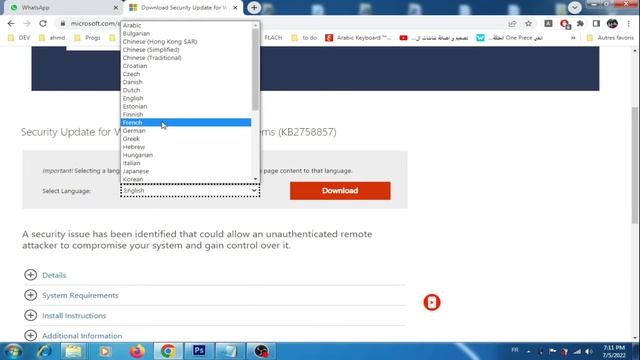Choose Chinese (Hong Kong SAR) option
This screenshot has height=360, width=640.
coord(186,42)
